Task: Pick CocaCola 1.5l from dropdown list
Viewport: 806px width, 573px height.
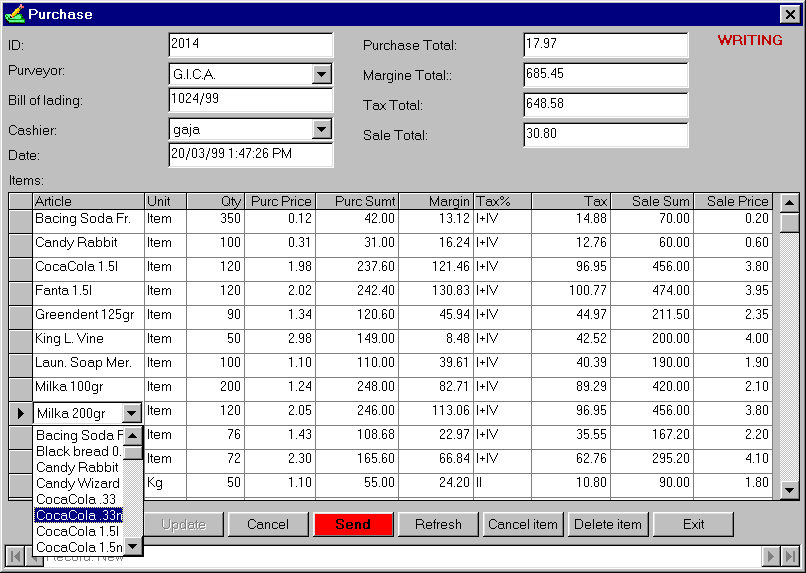Action: pyautogui.click(x=79, y=531)
